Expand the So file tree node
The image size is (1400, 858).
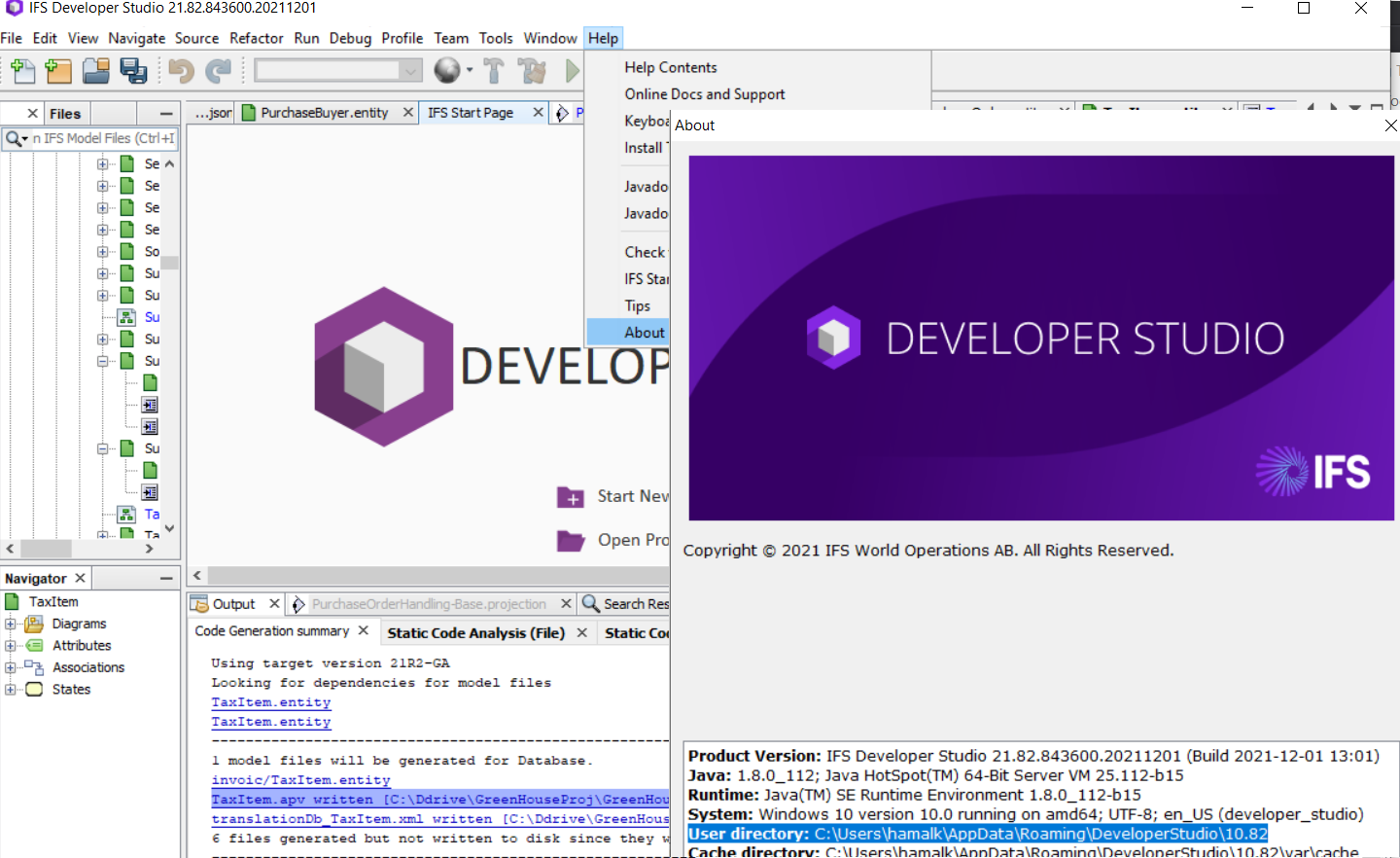tap(103, 252)
